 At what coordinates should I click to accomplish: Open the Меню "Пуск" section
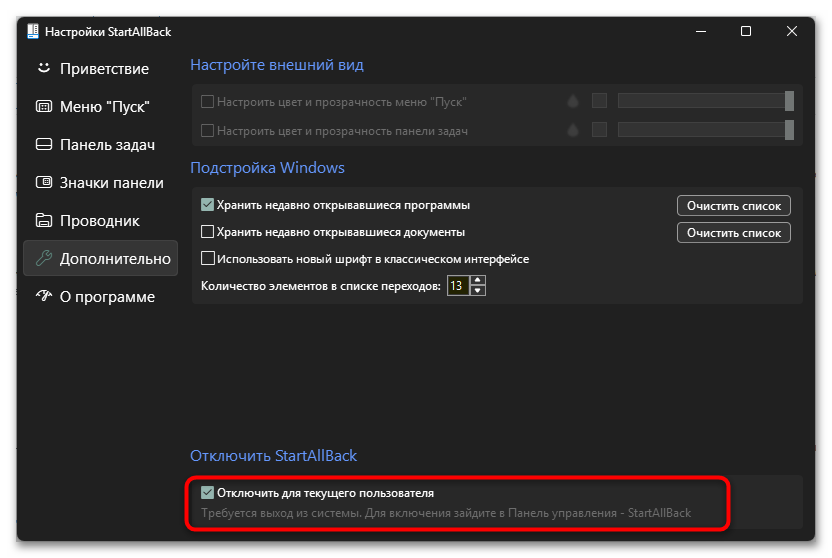pyautogui.click(x=100, y=107)
